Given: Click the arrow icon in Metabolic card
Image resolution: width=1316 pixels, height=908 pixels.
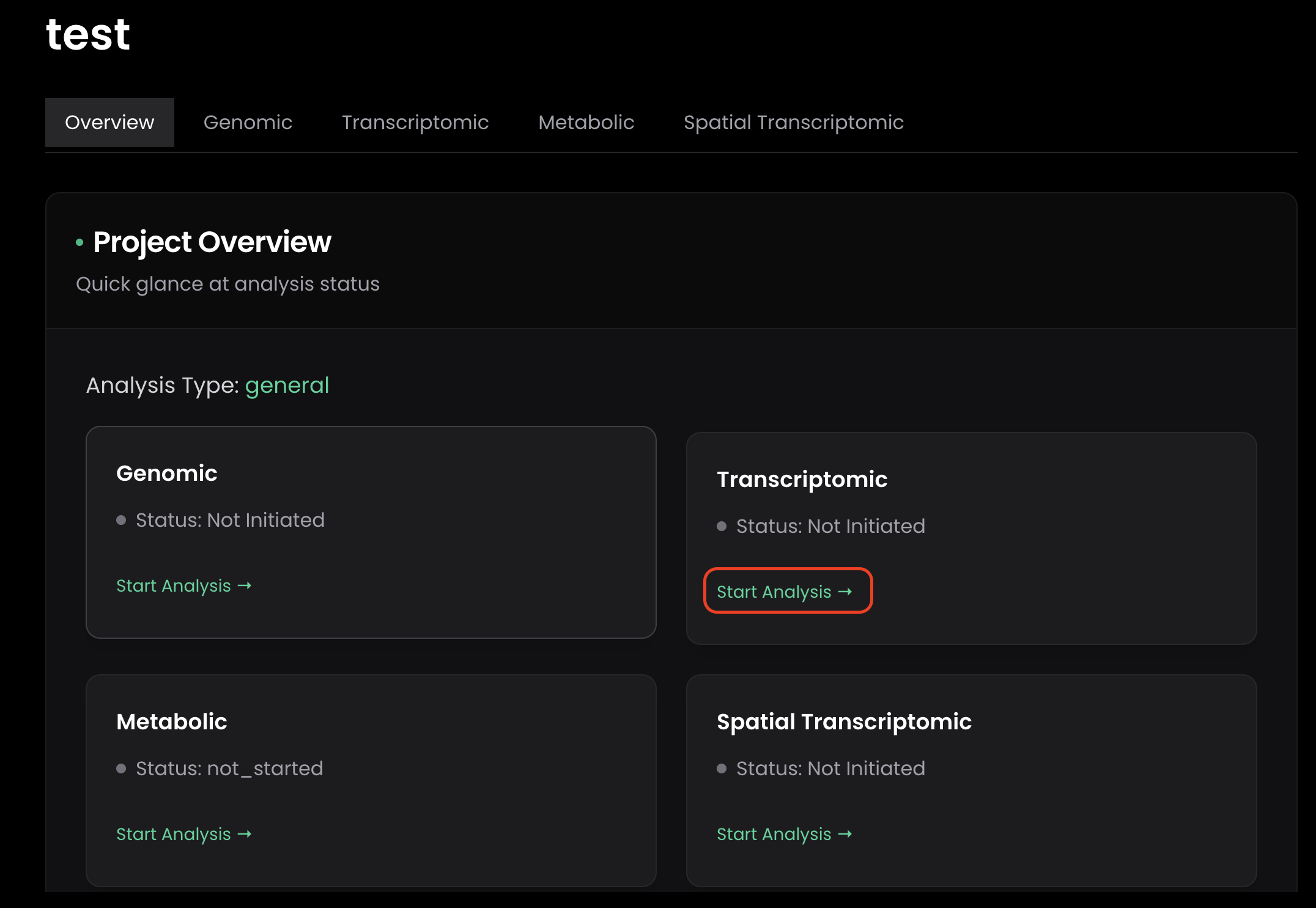Looking at the screenshot, I should tap(245, 835).
